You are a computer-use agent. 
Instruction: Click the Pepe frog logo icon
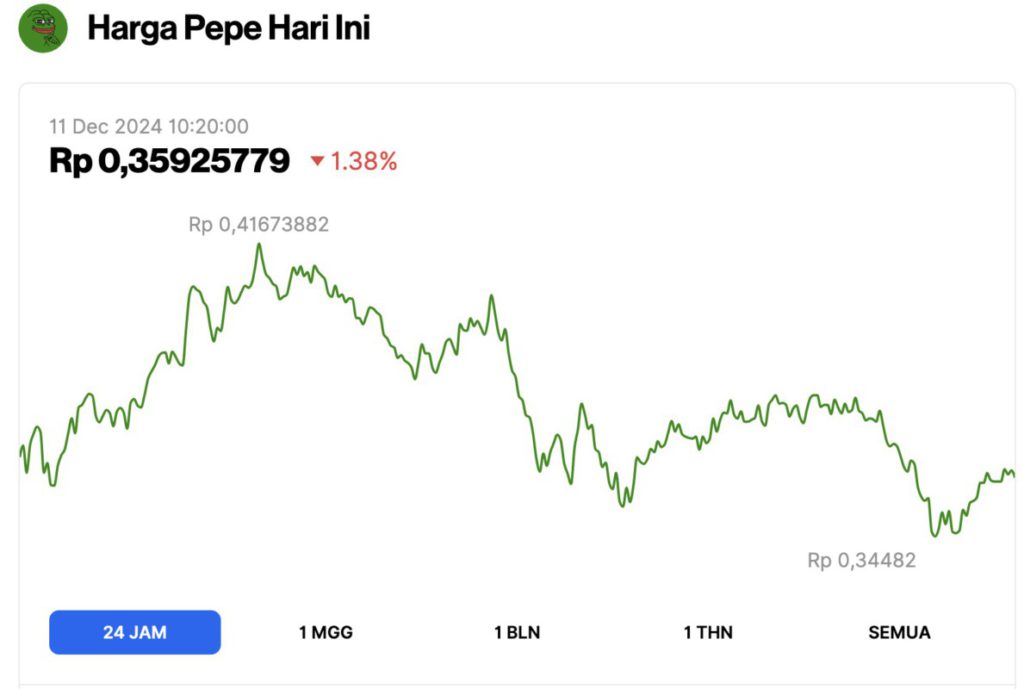[x=43, y=28]
